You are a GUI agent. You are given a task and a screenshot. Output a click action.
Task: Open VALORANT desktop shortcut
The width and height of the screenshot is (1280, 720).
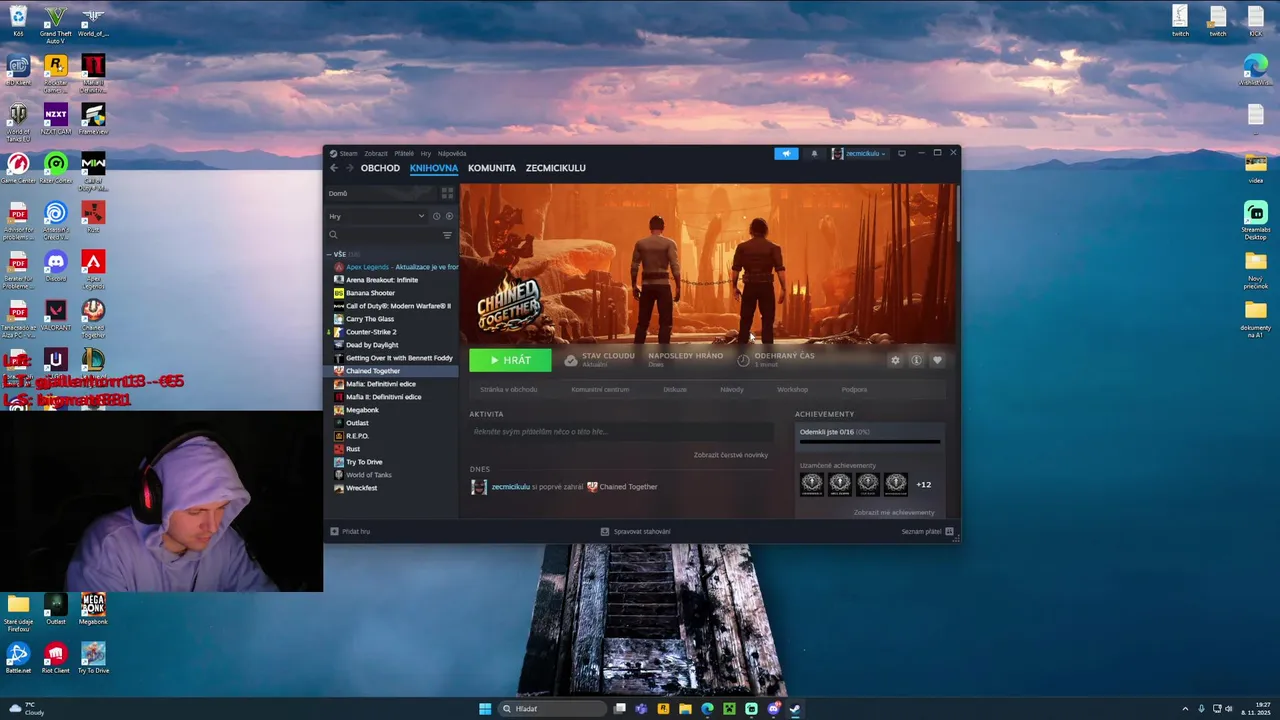click(56, 316)
